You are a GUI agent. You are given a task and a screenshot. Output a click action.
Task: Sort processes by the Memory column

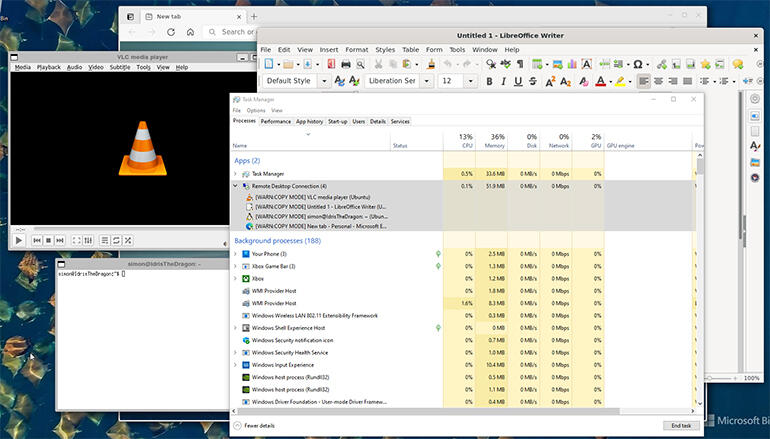(492, 140)
